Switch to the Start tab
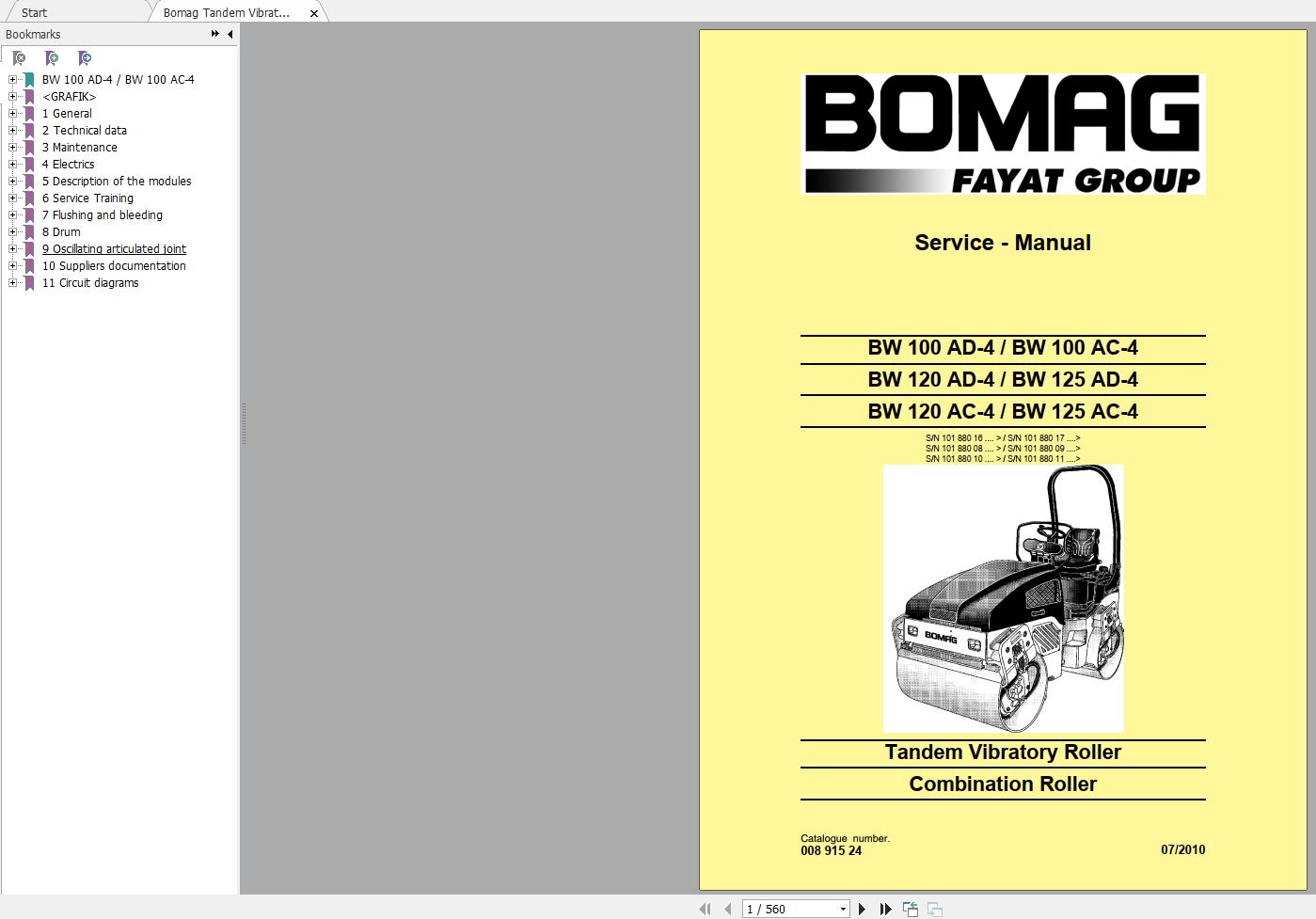1316x919 pixels. pos(34,13)
